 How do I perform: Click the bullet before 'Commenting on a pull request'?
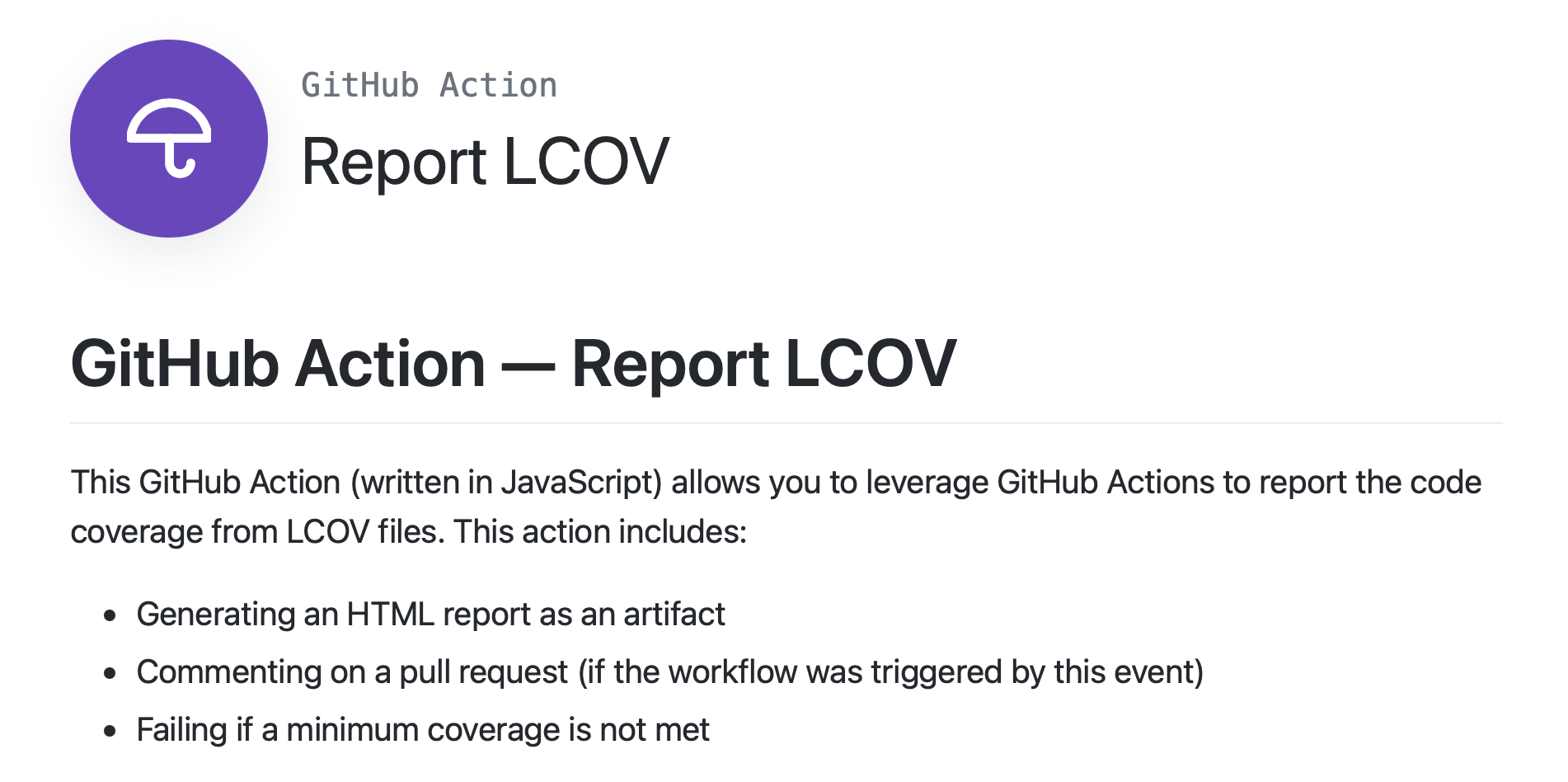click(110, 673)
